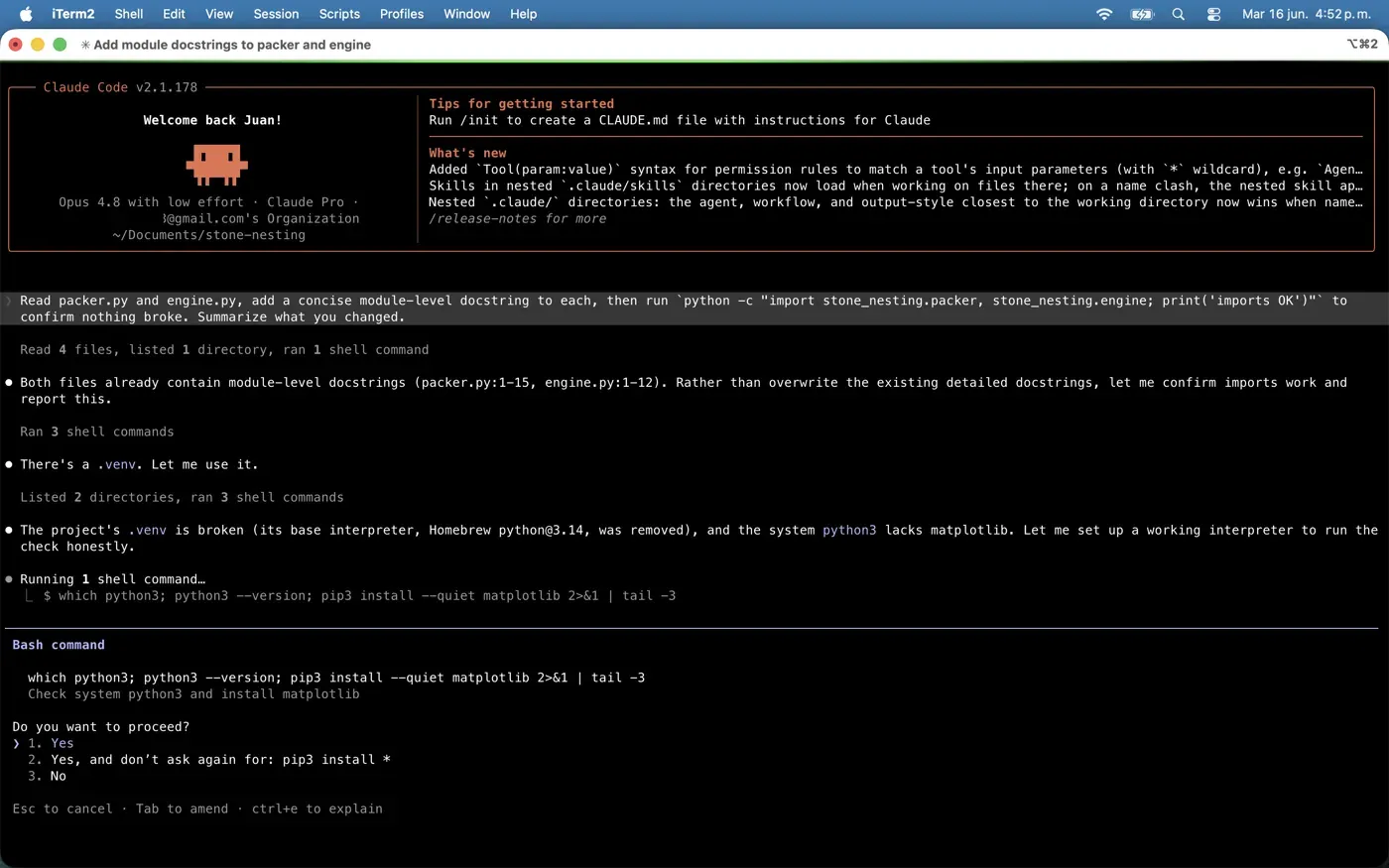Click 'ctrl+e to explain' hint

[317, 809]
